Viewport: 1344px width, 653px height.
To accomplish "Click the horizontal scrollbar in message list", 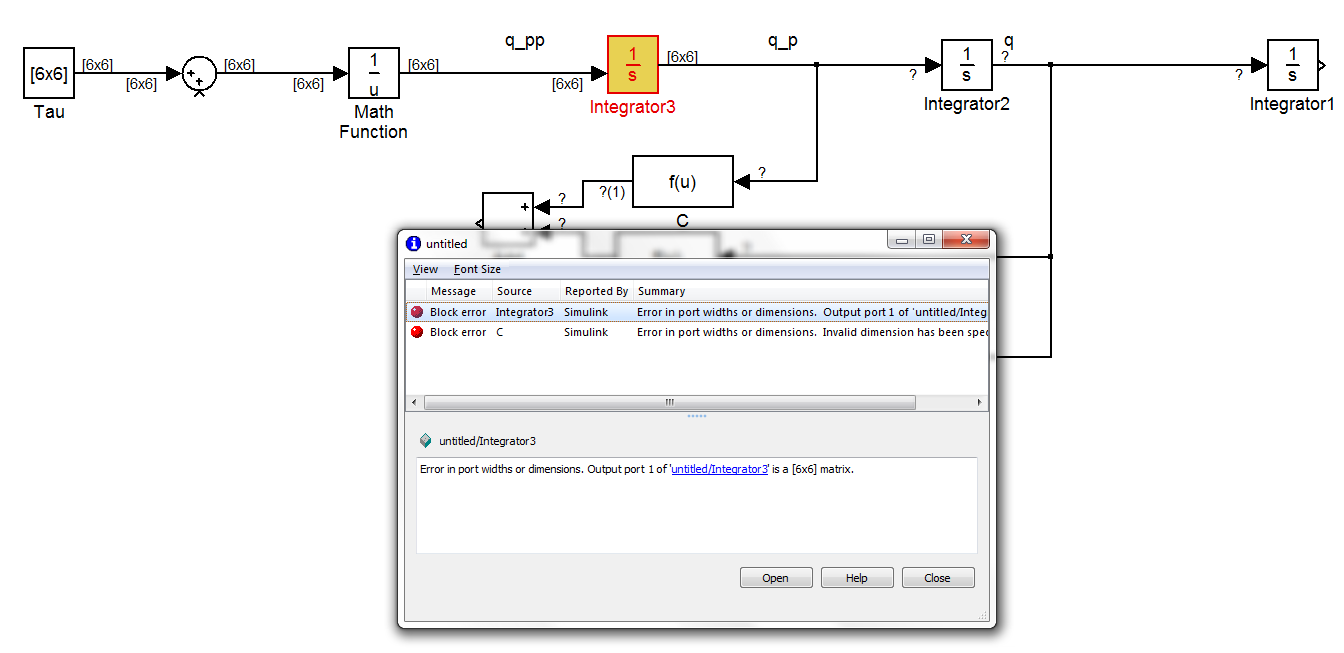I will (669, 402).
